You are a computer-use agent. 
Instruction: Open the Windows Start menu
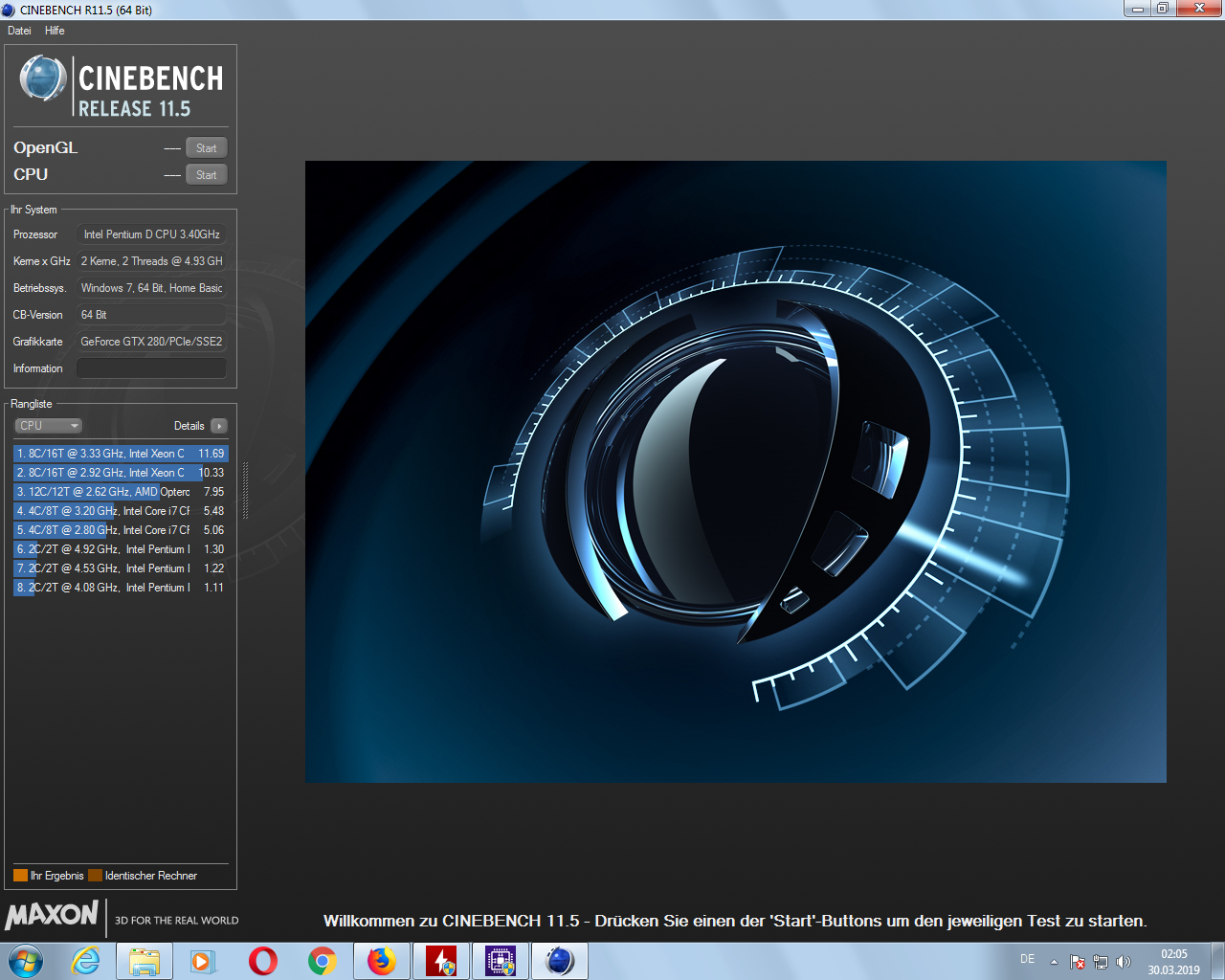26,961
